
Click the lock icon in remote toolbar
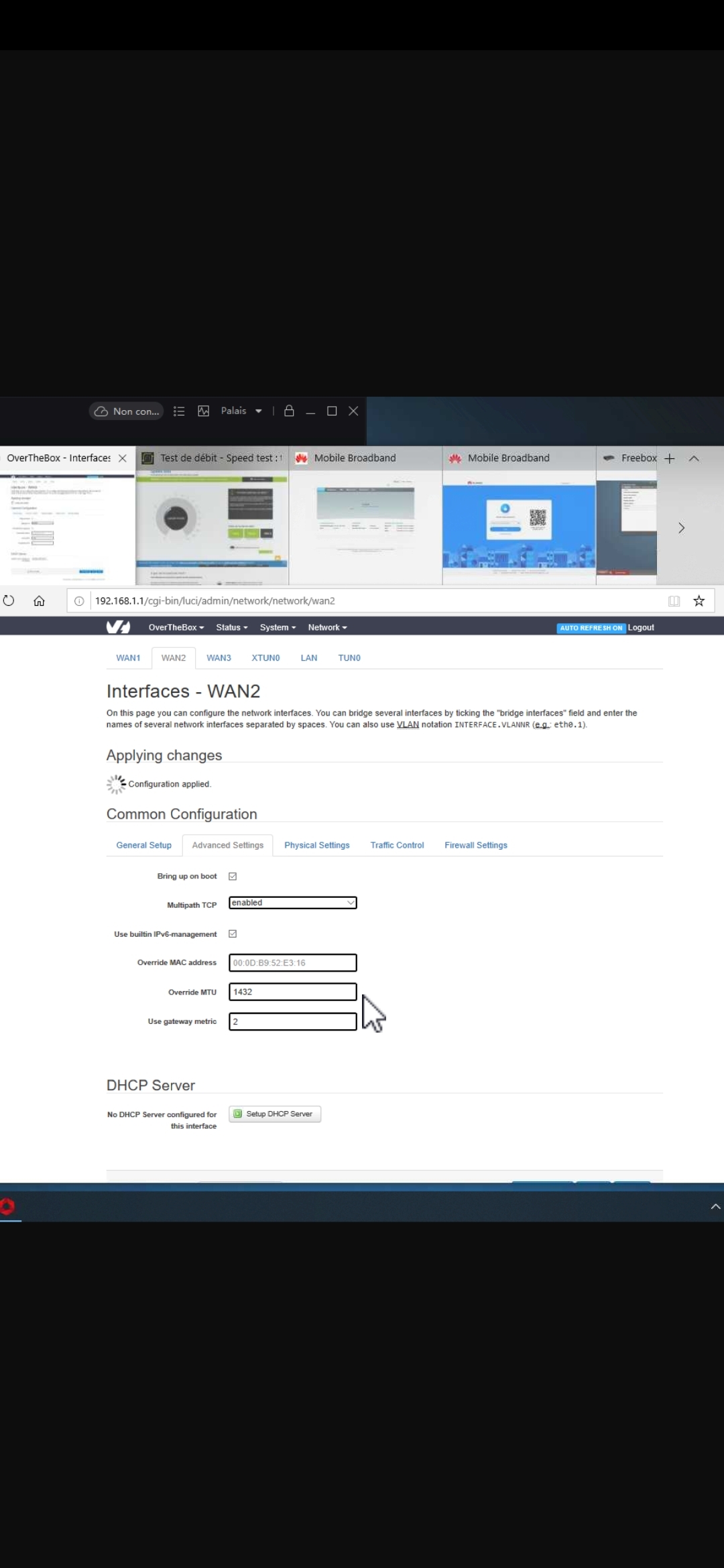pos(289,411)
